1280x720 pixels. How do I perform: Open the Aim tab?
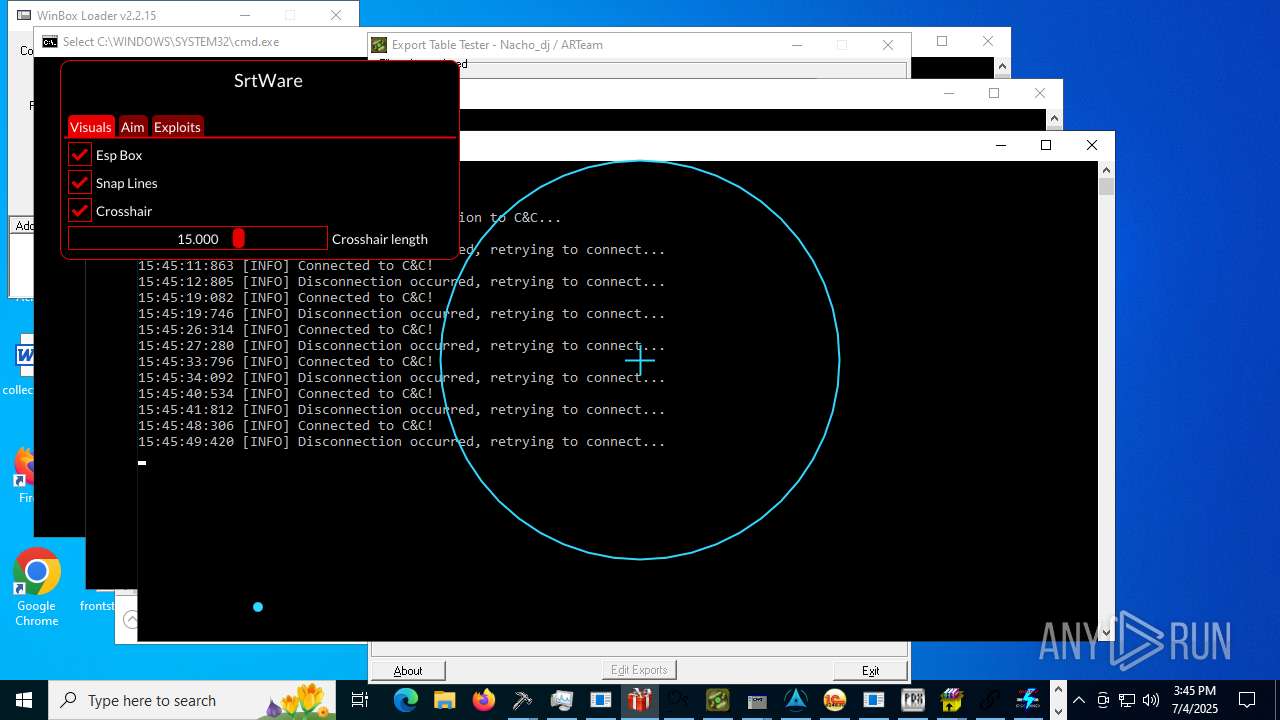tap(133, 127)
